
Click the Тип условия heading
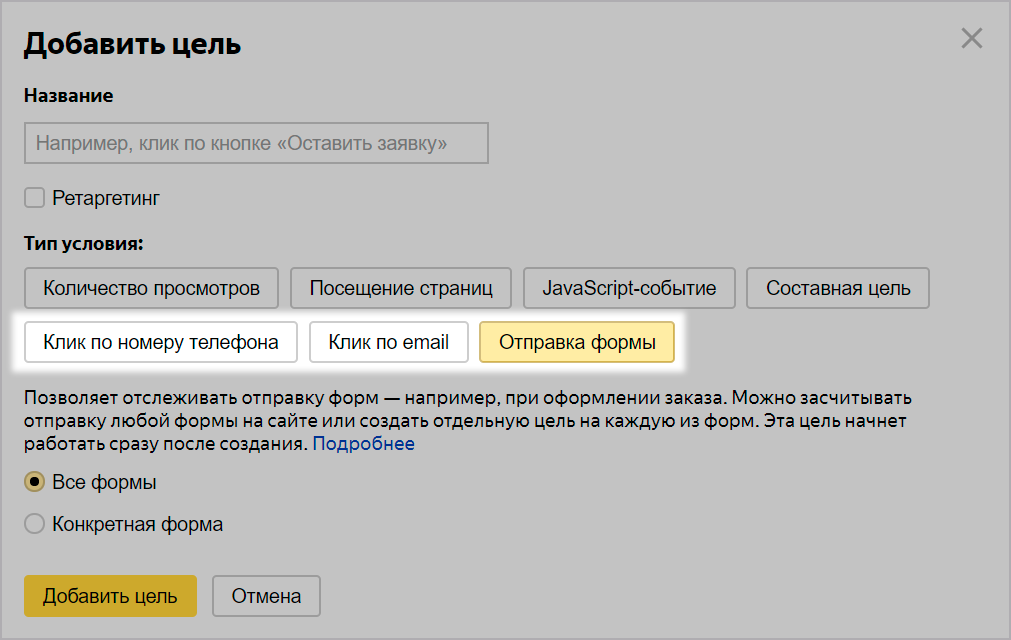[x=84, y=243]
